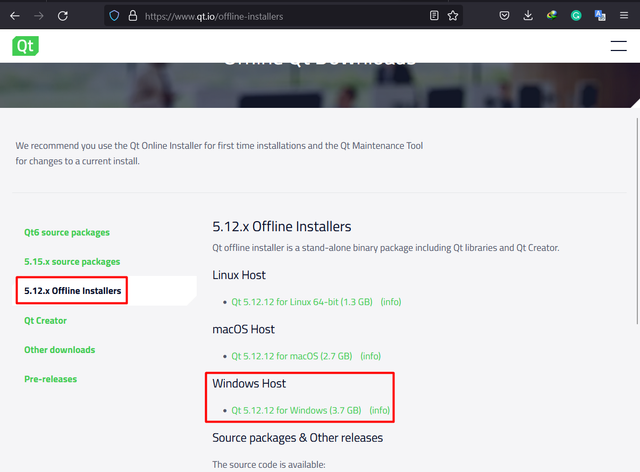
Task: Reload the current page
Action: point(62,16)
